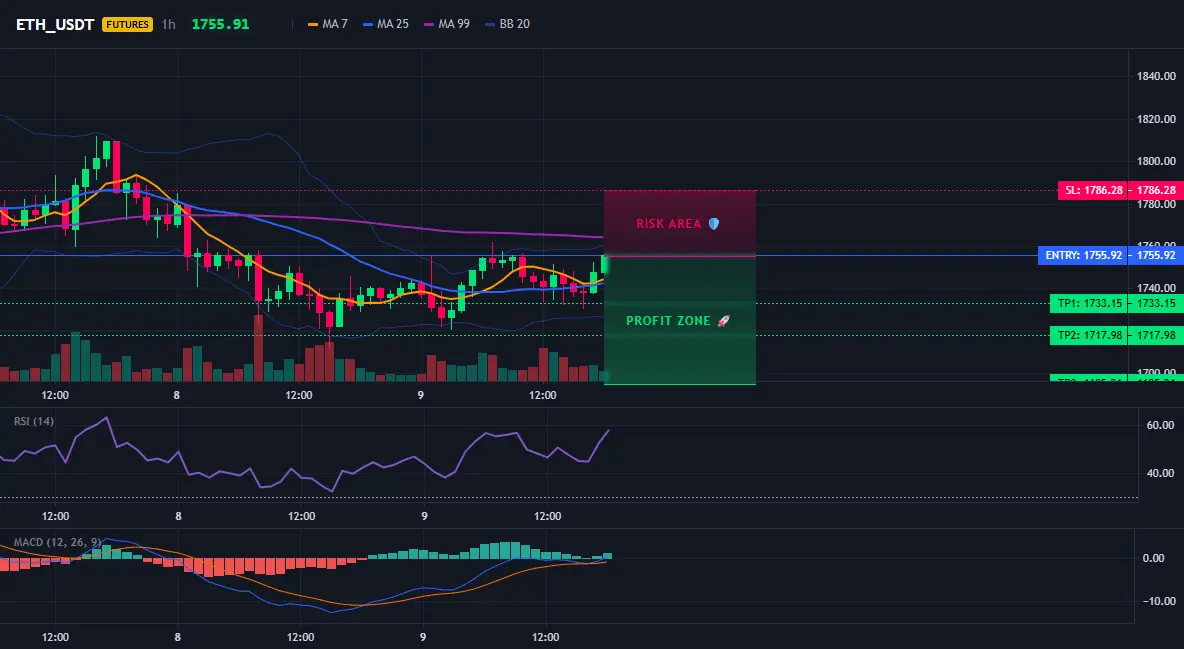Click the RSI (14) indicator label

click(x=34, y=421)
